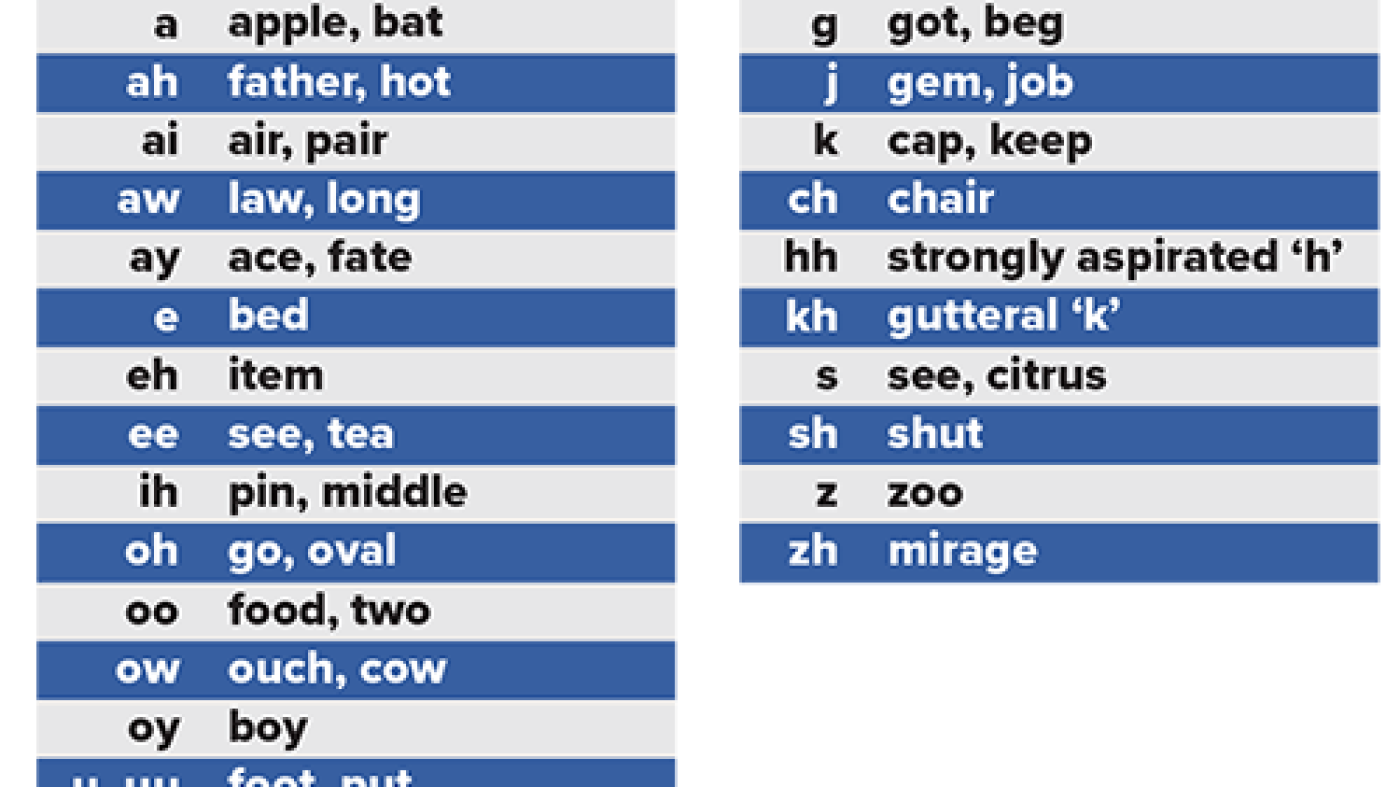
Task: Click the 'oy' boy row
Action: coord(356,727)
